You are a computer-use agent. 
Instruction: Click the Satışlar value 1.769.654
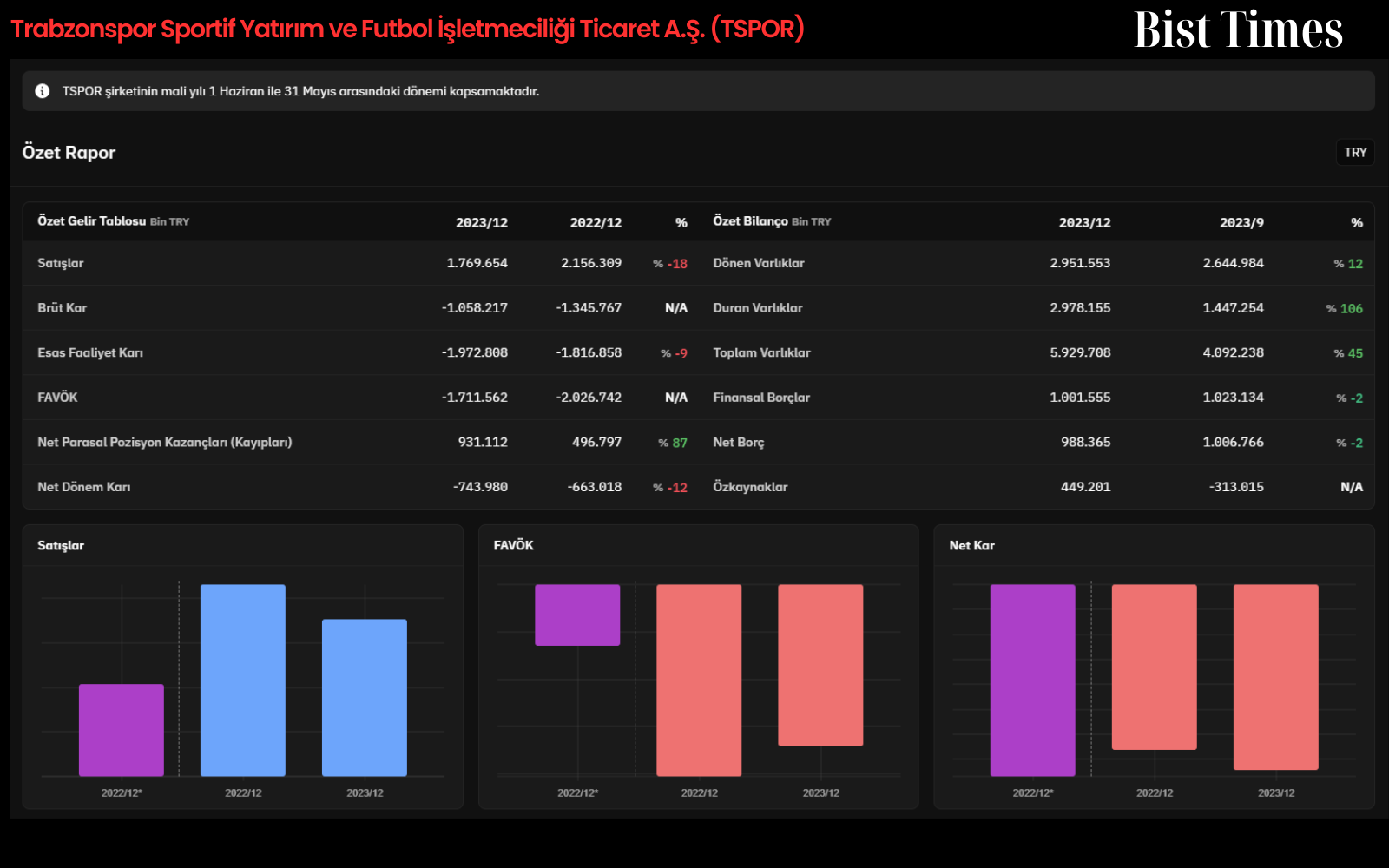tap(477, 263)
